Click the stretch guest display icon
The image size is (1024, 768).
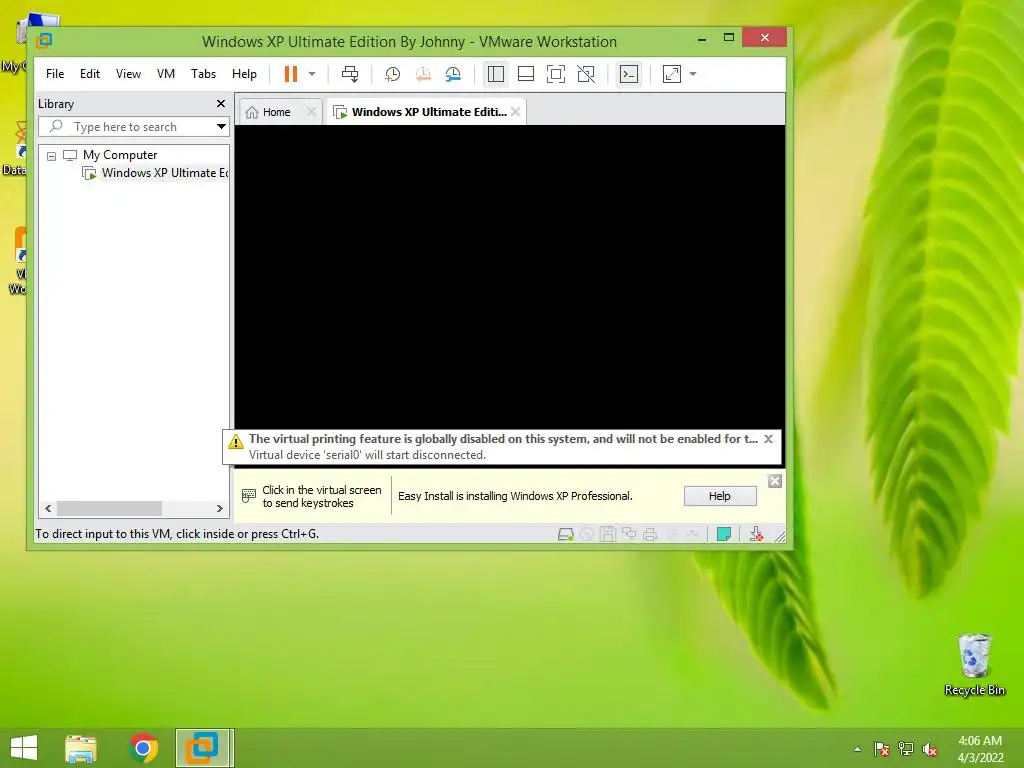click(x=672, y=74)
